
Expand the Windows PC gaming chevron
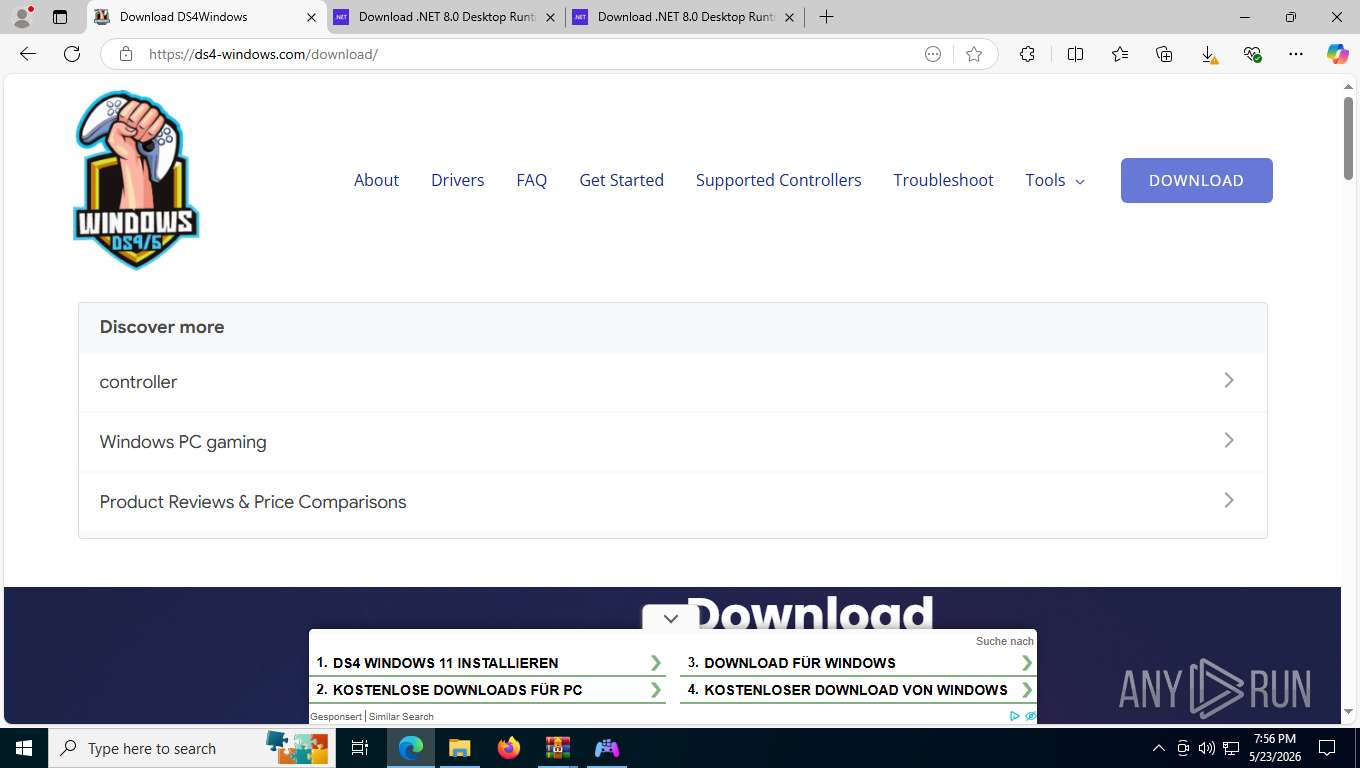point(1229,440)
